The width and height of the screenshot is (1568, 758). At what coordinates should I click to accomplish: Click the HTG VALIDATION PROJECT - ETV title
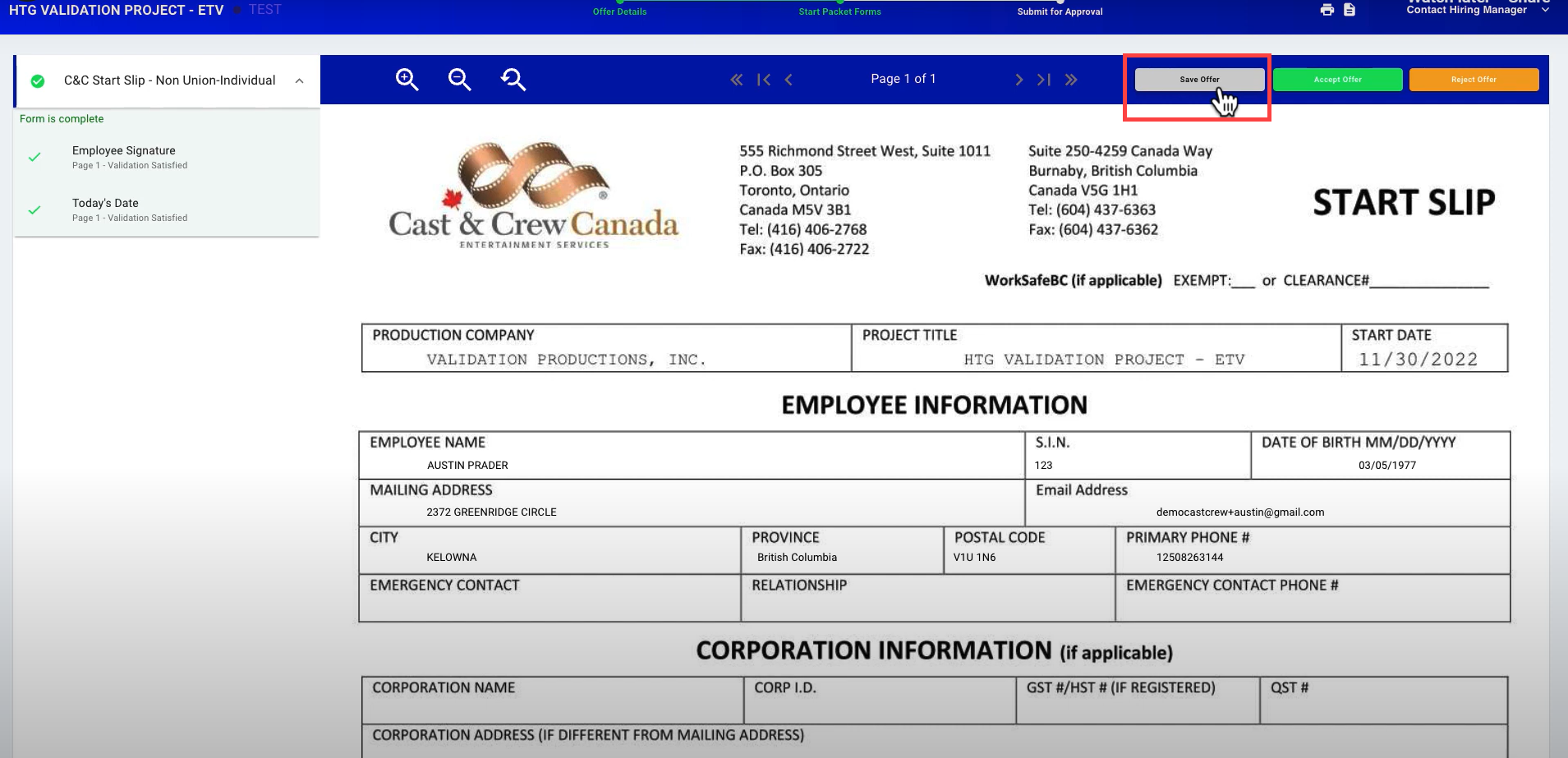click(x=116, y=10)
